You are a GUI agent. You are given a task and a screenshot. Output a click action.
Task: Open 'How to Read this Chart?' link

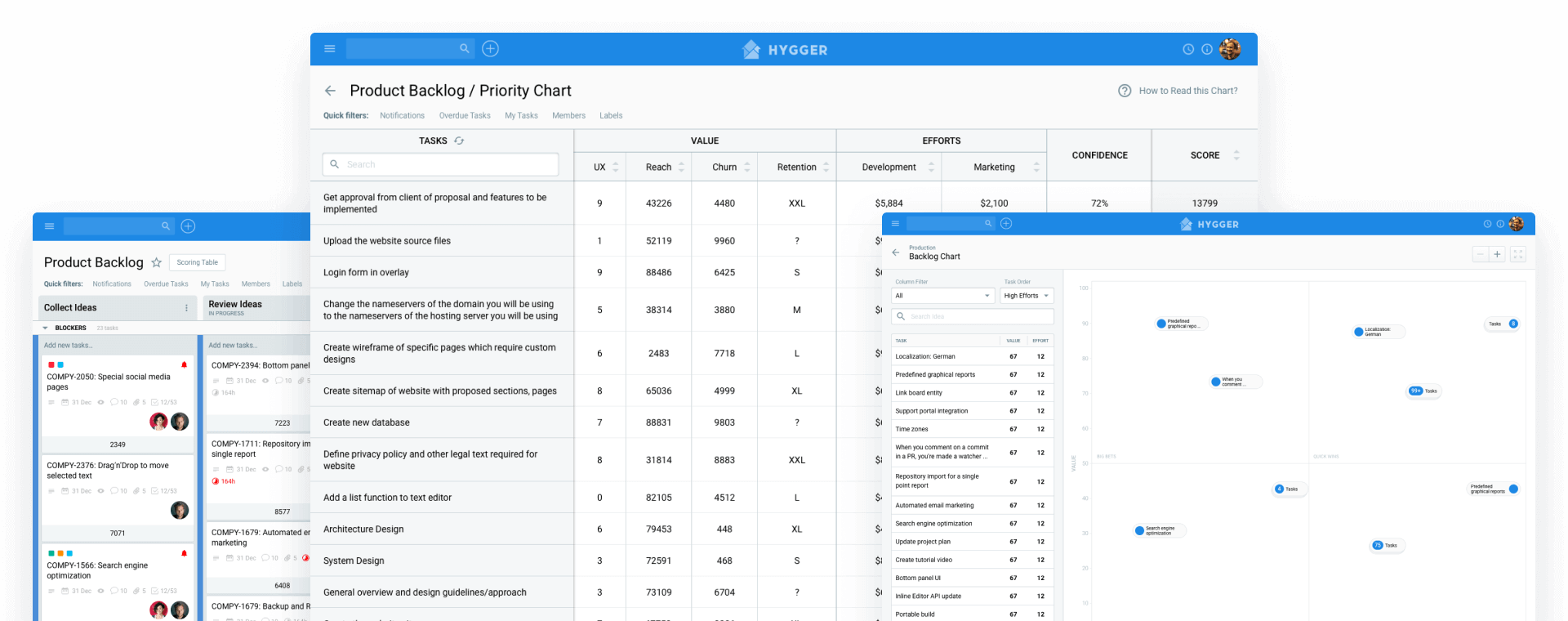1187,91
